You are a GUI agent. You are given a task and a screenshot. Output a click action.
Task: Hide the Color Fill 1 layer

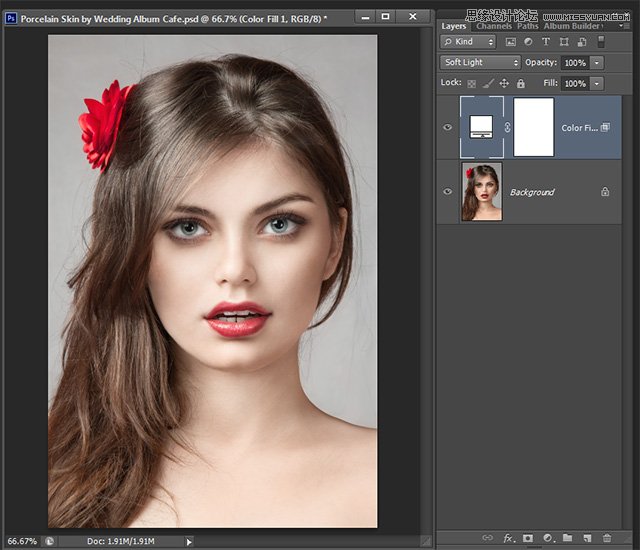pyautogui.click(x=447, y=127)
